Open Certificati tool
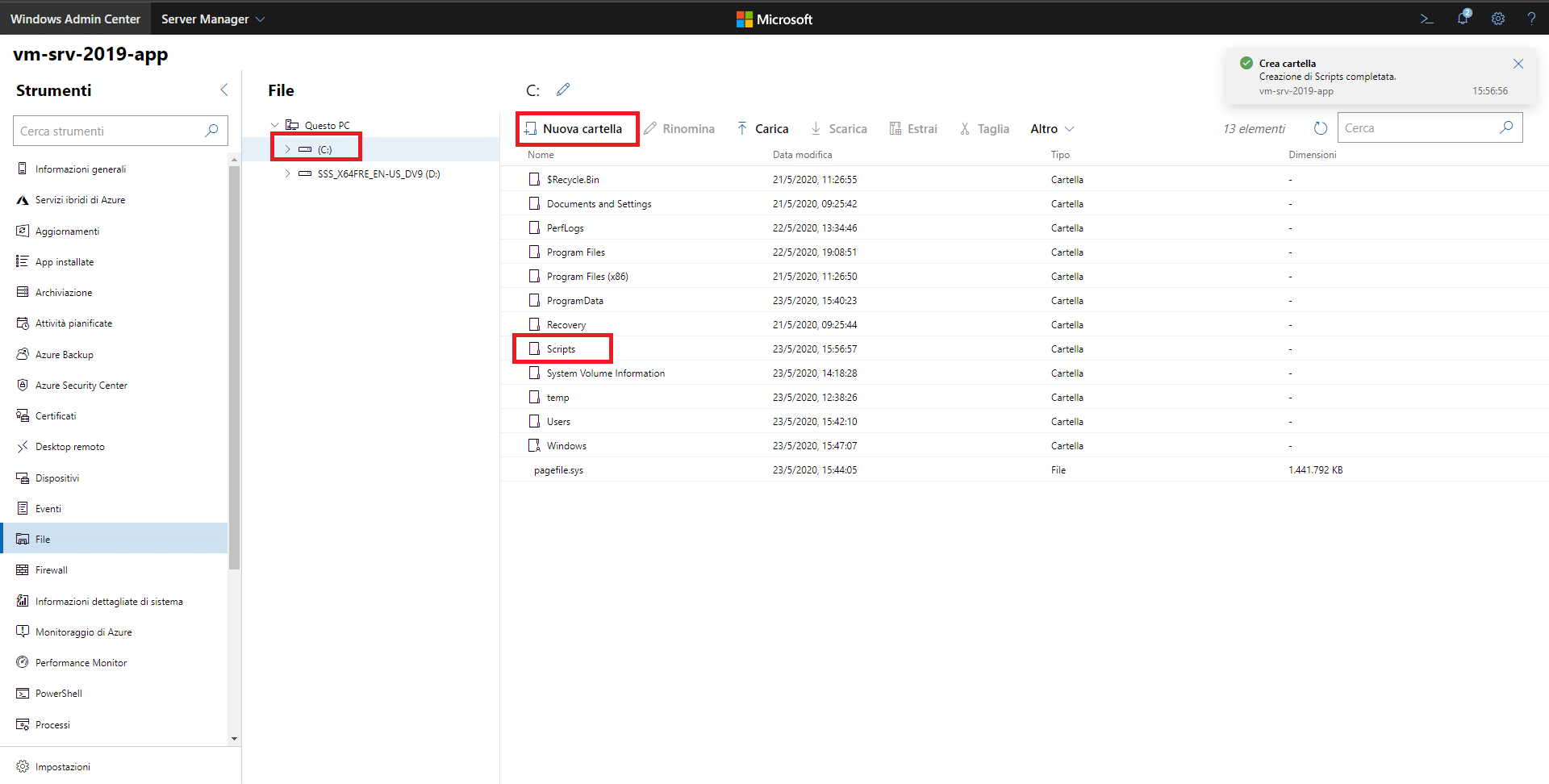 (114, 416)
